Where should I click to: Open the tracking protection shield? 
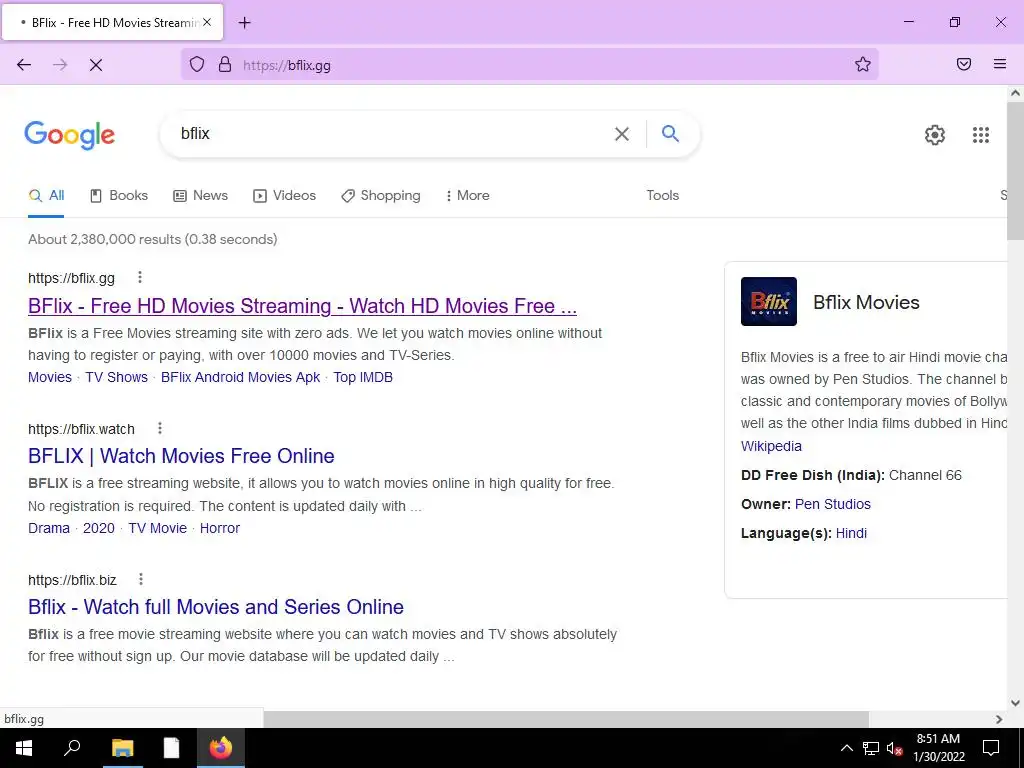[197, 64]
